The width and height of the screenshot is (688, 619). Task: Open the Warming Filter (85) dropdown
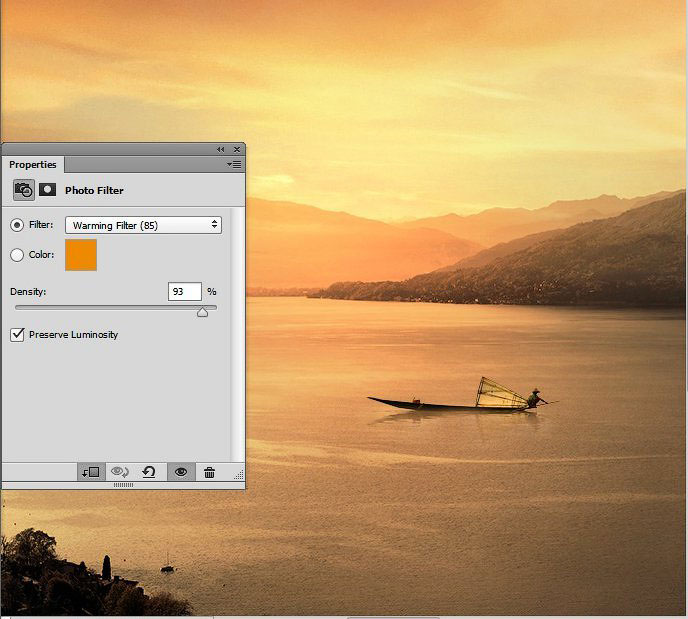143,225
